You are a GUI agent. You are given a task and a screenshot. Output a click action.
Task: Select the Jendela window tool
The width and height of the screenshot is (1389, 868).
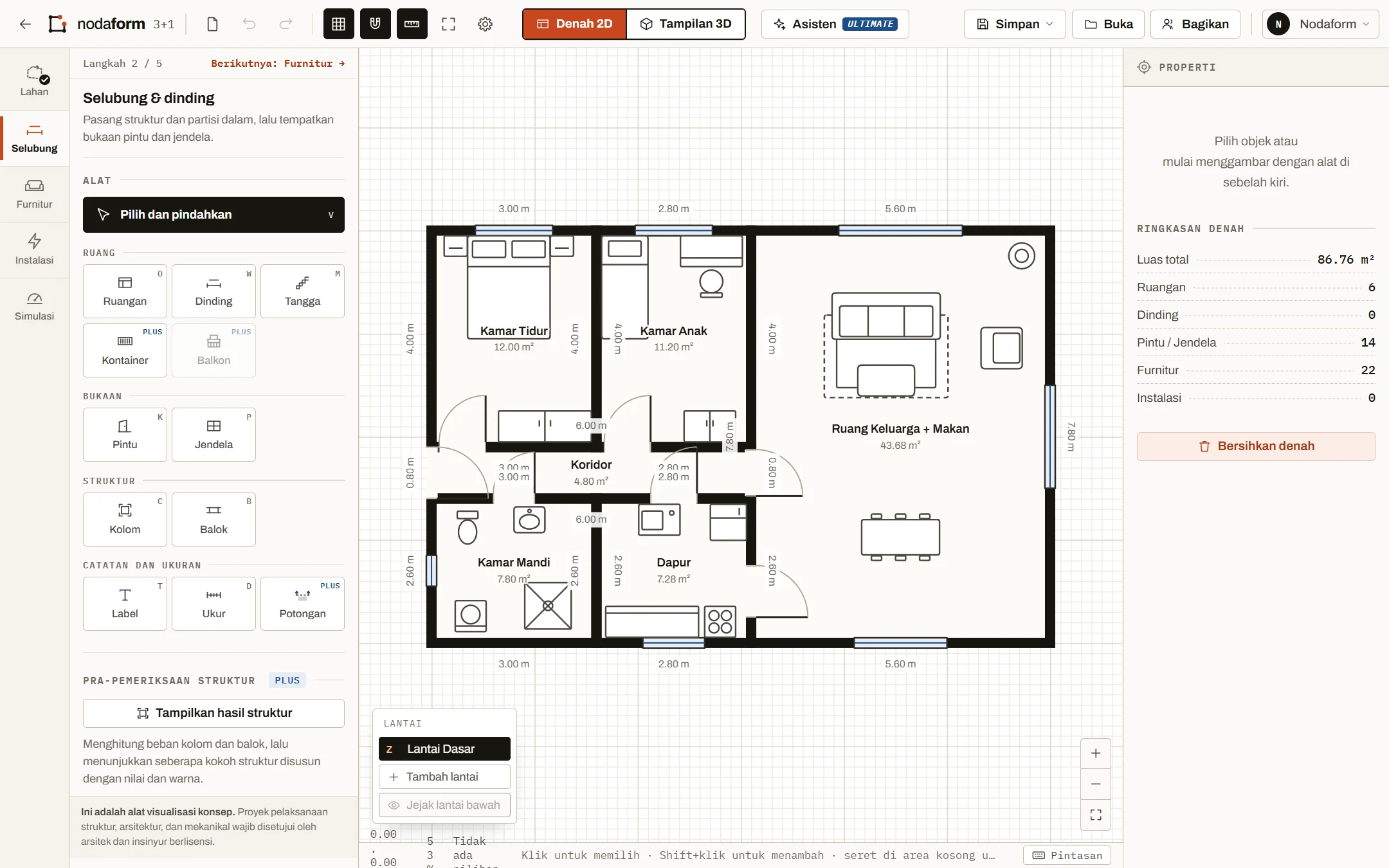(x=213, y=435)
